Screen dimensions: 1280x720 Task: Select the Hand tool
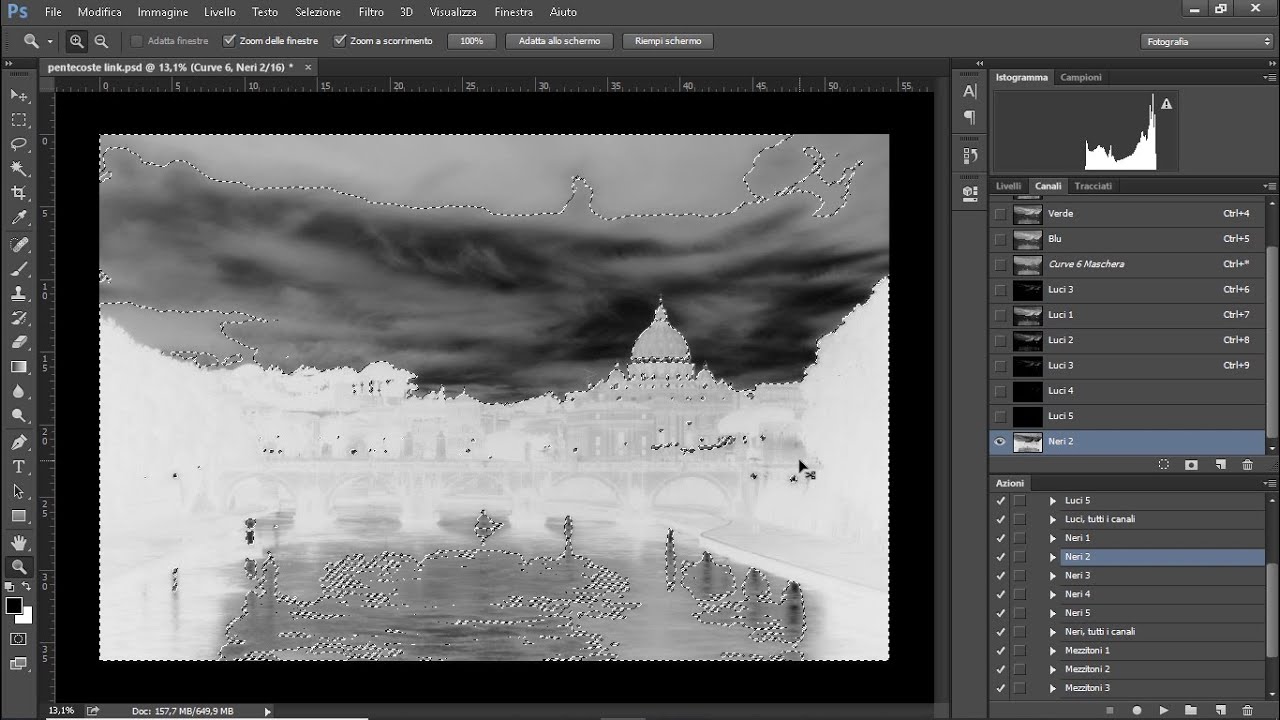point(19,543)
